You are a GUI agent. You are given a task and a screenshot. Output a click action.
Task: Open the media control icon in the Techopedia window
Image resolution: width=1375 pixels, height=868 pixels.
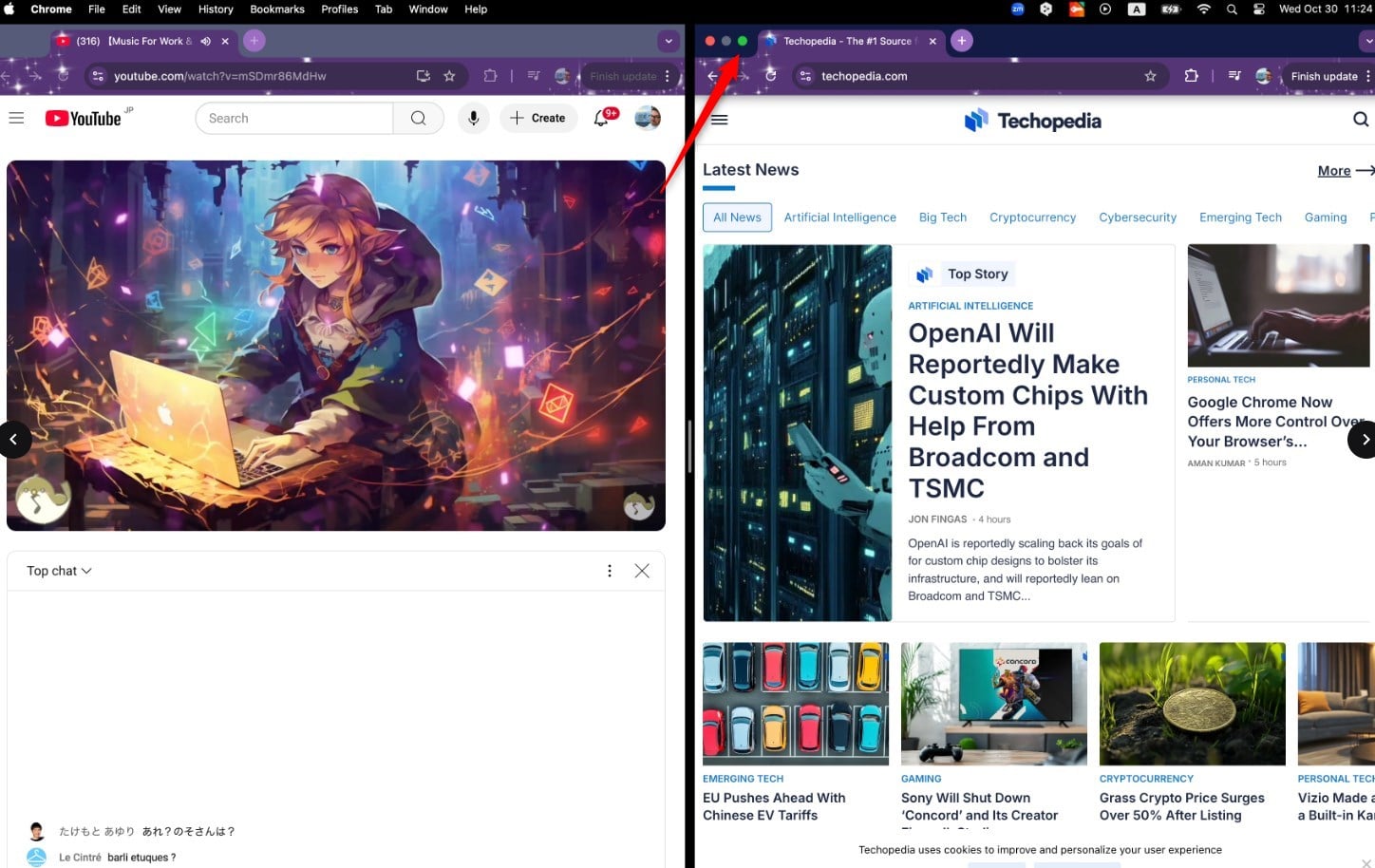click(1234, 76)
